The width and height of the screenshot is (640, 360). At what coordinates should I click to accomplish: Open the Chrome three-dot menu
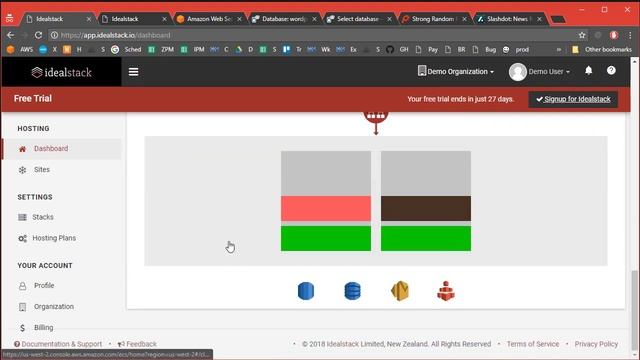pyautogui.click(x=630, y=35)
